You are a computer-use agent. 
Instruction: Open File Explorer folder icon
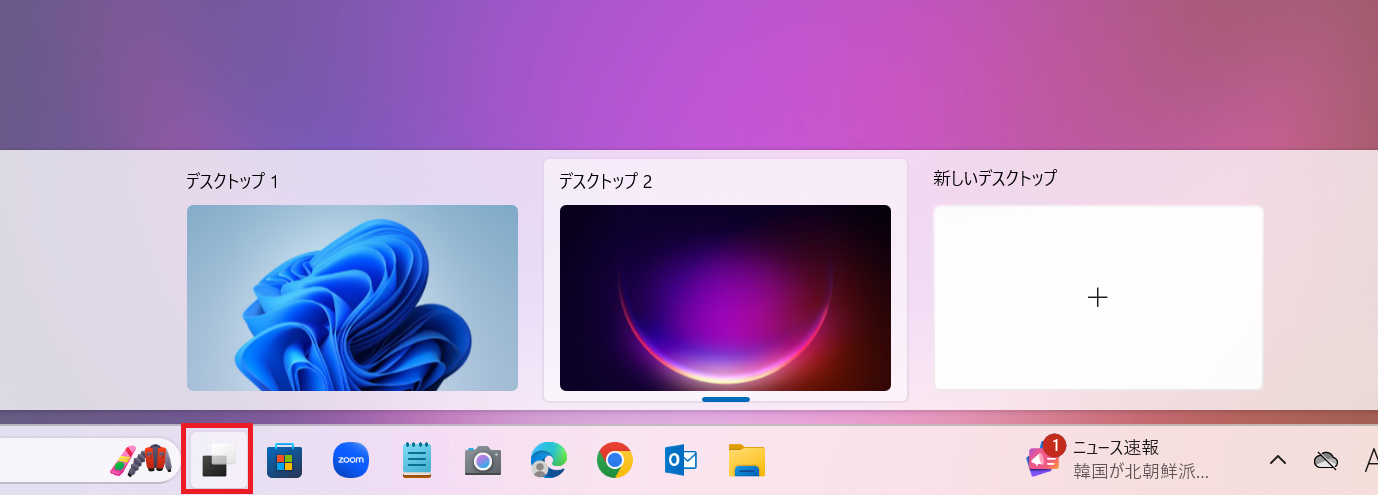[747, 460]
